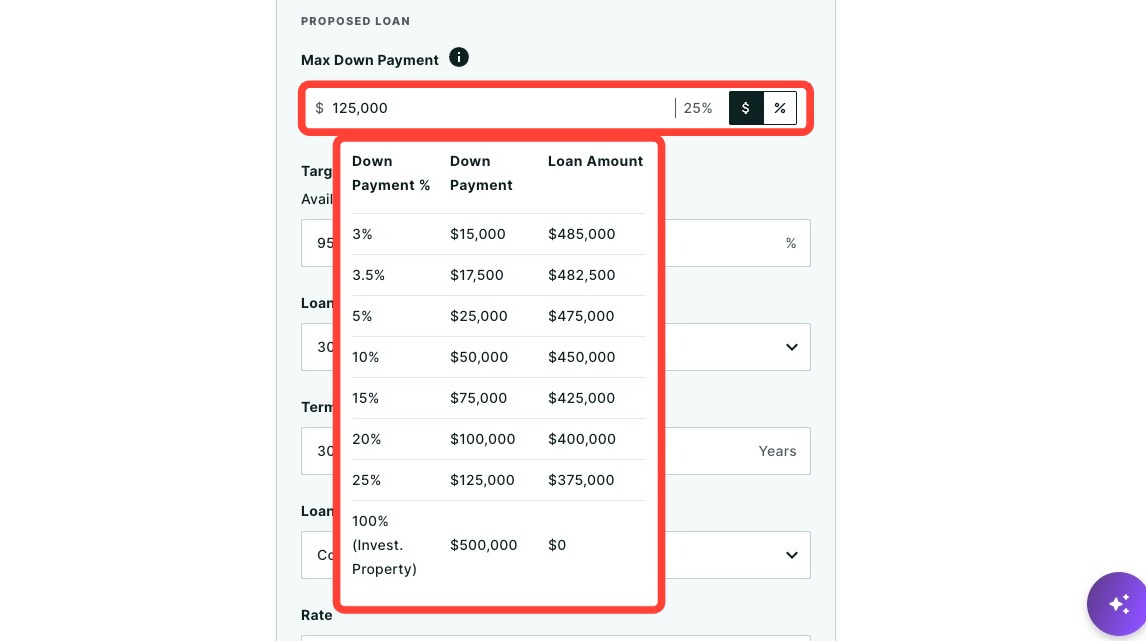Click the dollar sign prefix in field
The width and height of the screenshot is (1146, 641).
(x=319, y=108)
